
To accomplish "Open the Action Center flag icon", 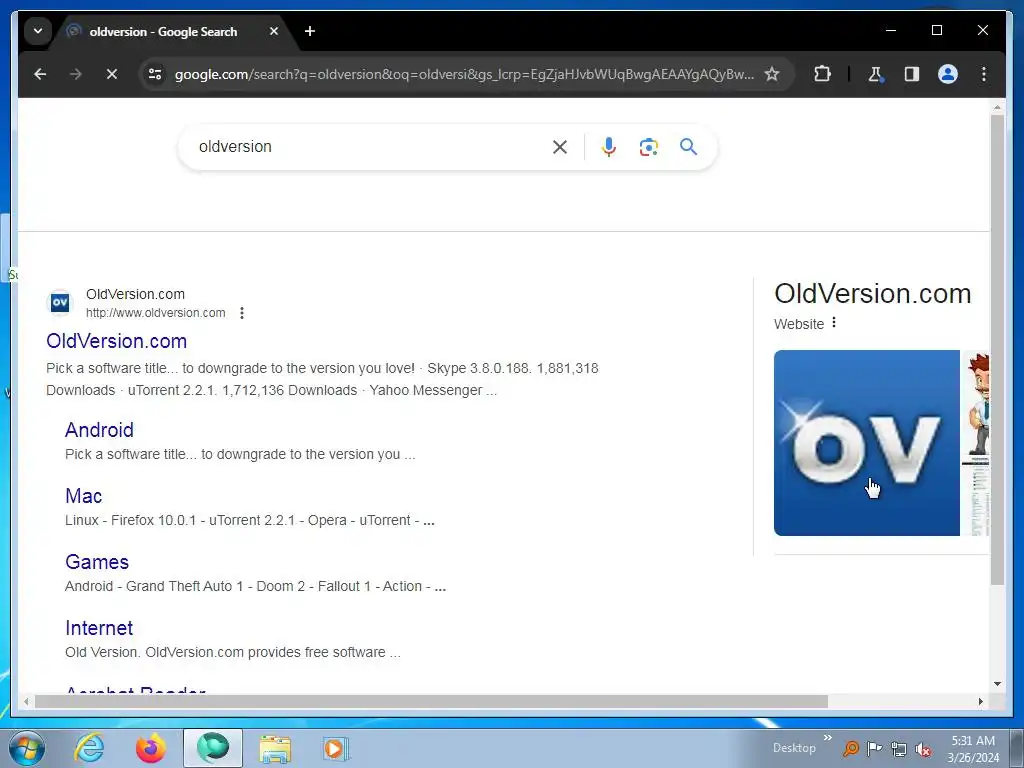I will (x=874, y=748).
